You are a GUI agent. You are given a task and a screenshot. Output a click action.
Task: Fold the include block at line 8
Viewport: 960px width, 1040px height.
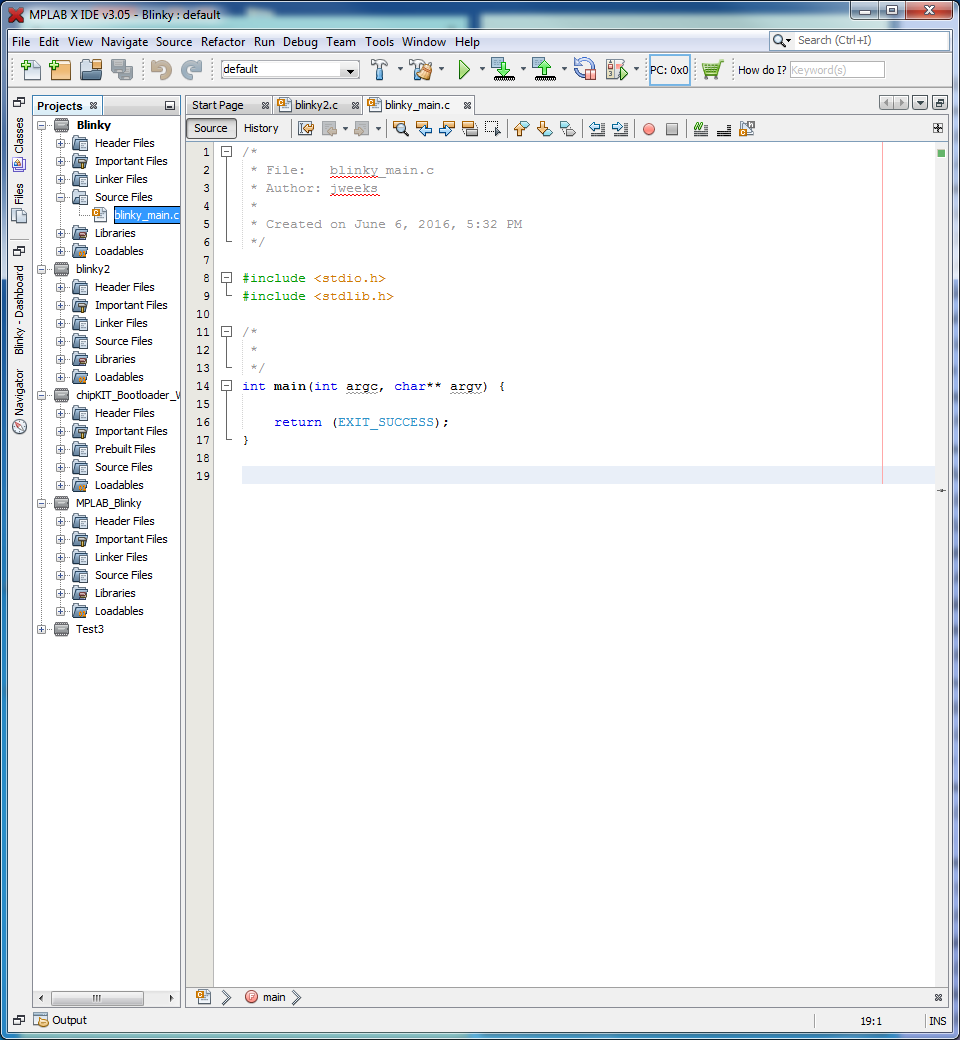(x=226, y=277)
